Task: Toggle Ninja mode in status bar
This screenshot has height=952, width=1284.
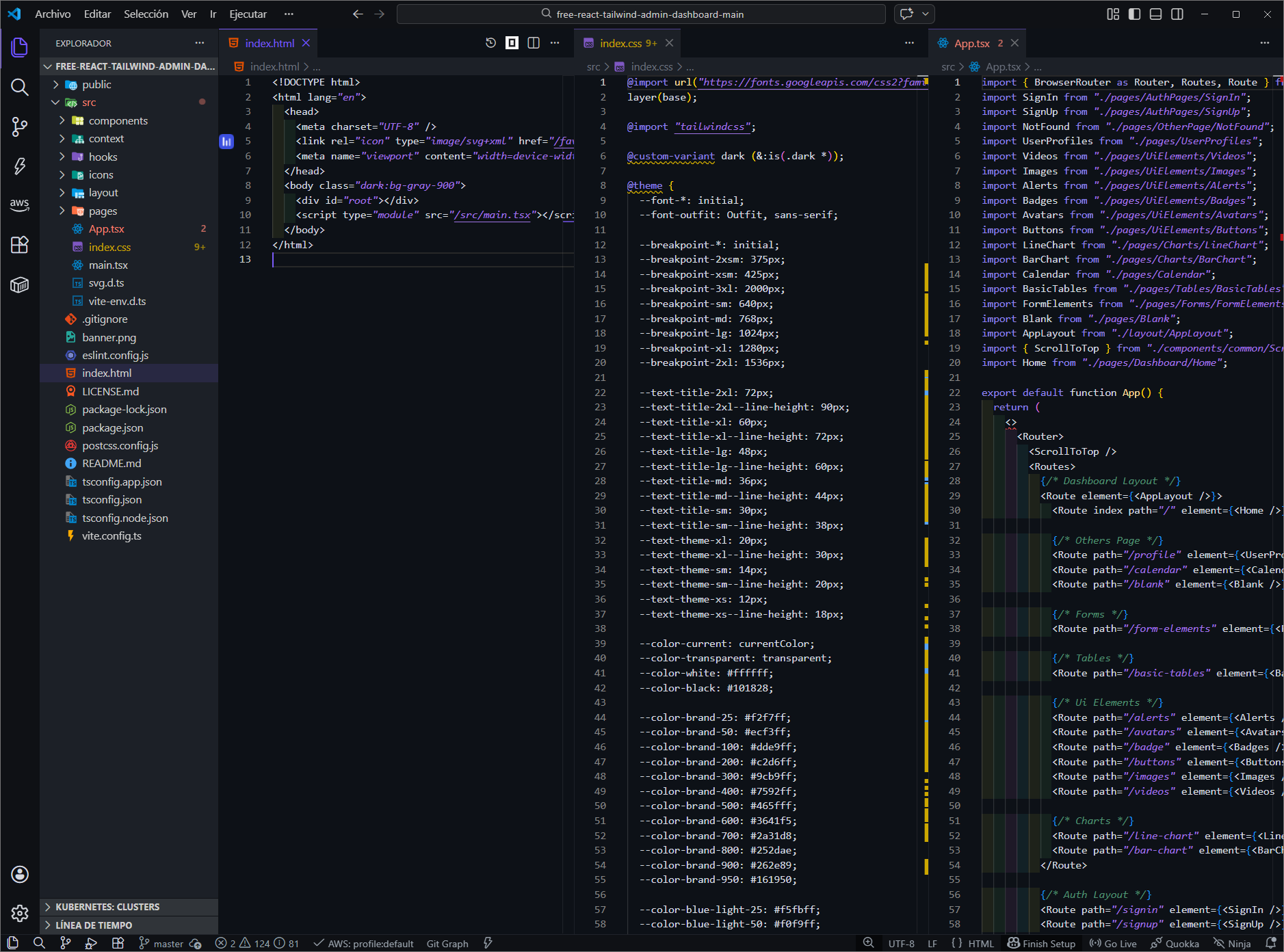Action: point(1232,944)
